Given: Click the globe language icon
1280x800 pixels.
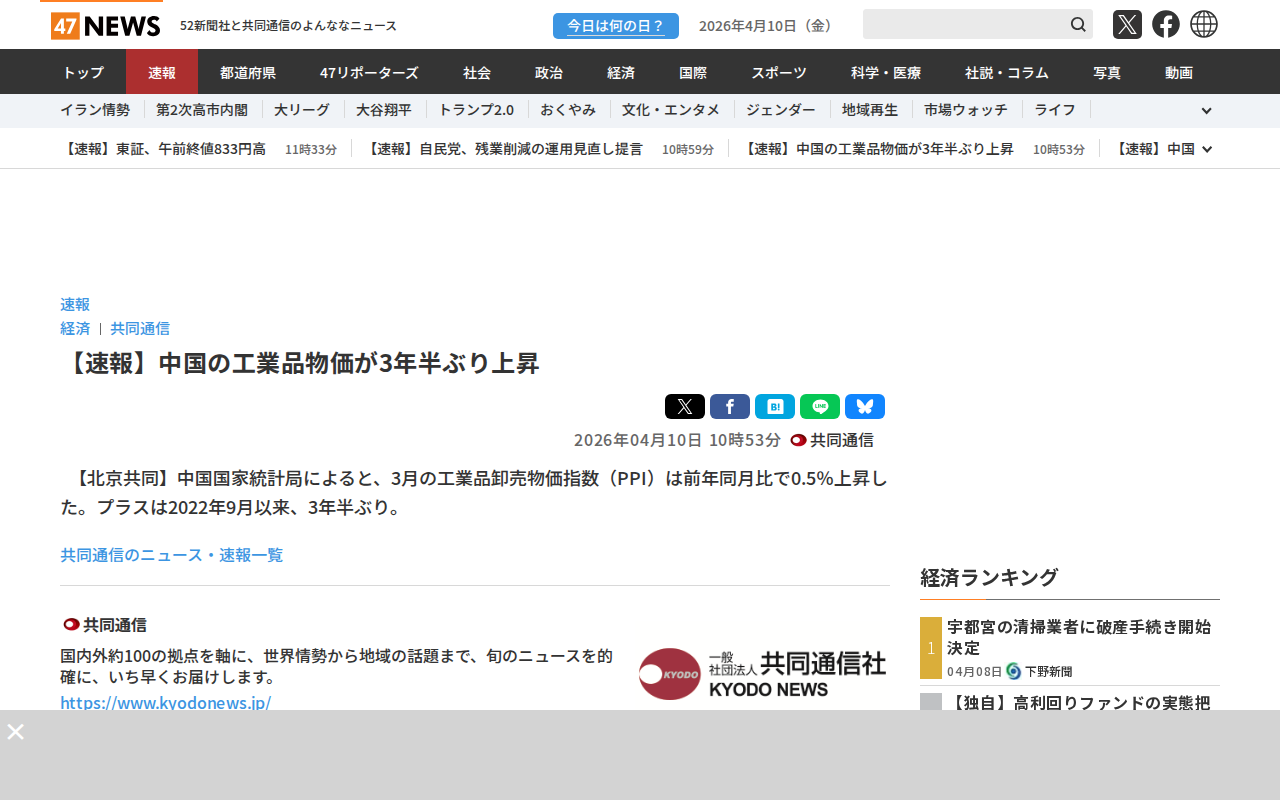Looking at the screenshot, I should coord(1204,24).
